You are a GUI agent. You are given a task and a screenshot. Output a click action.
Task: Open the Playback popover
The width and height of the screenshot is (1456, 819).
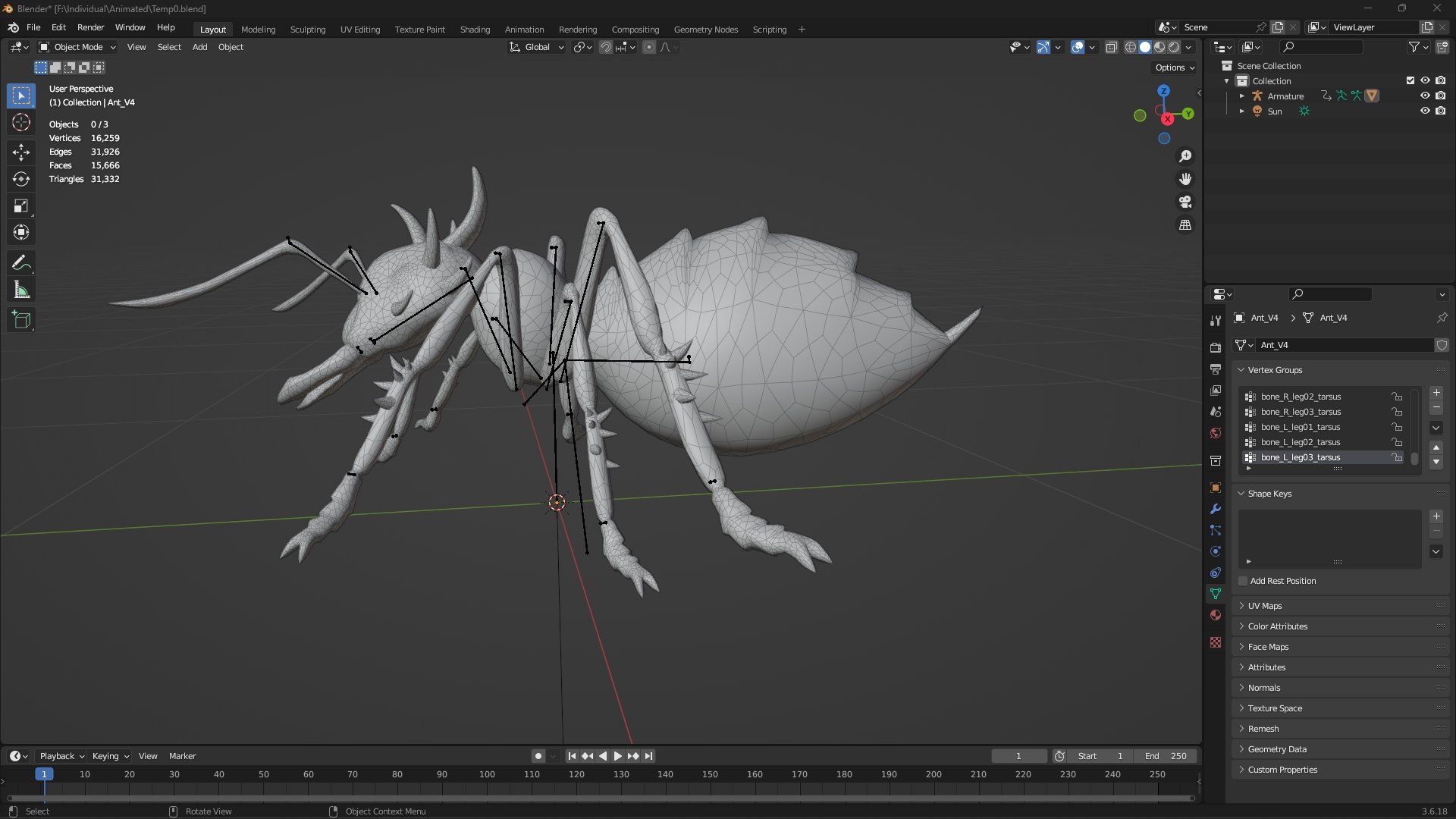click(61, 756)
